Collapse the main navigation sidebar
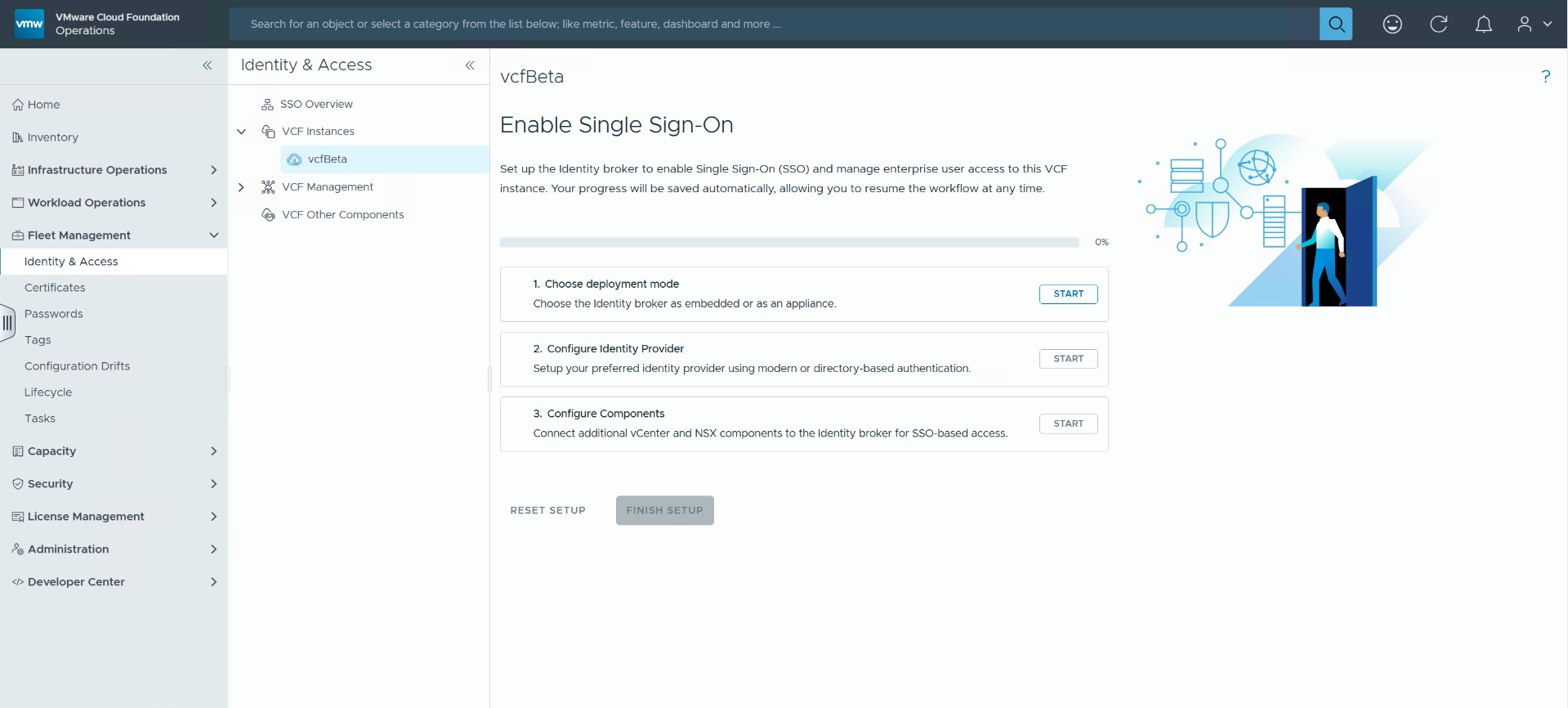 208,65
